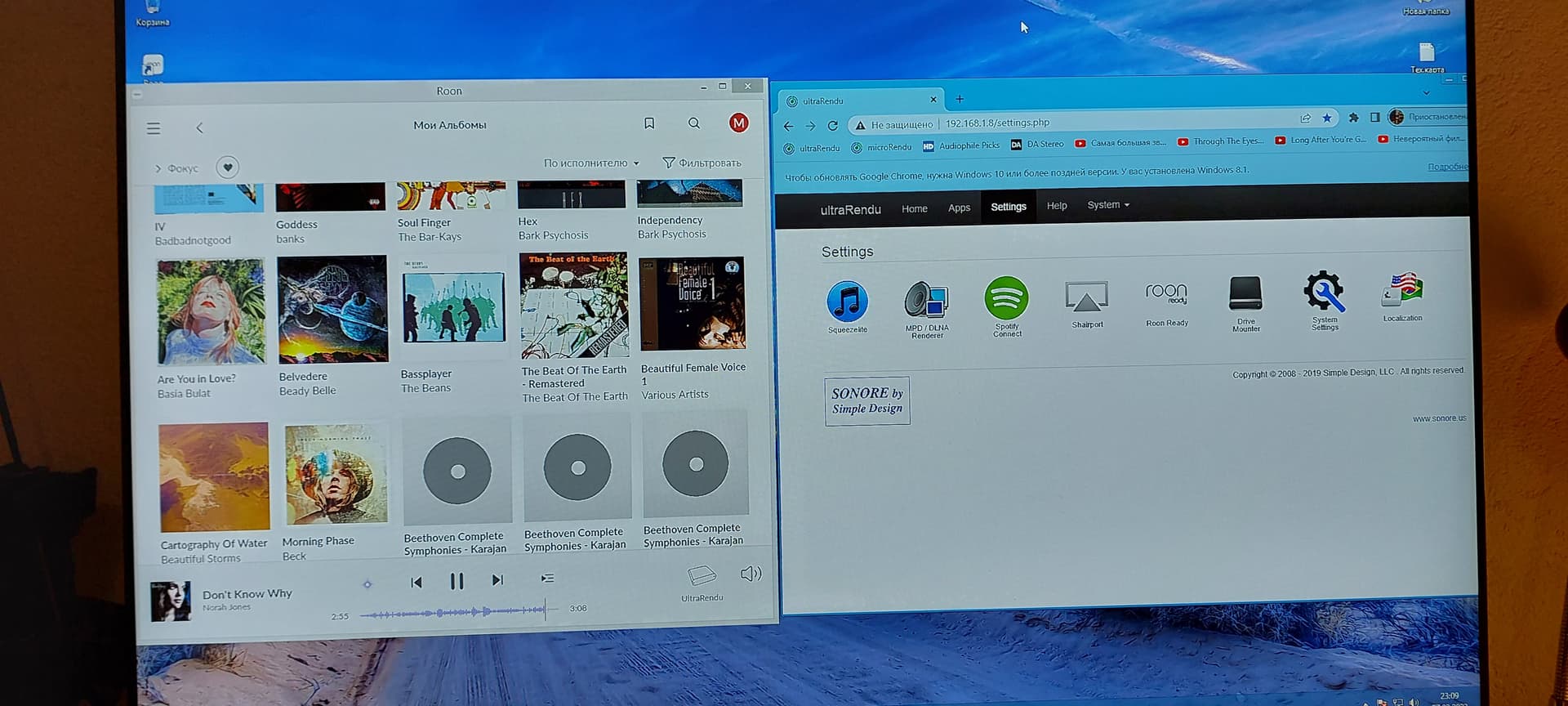The height and width of the screenshot is (706, 1568).
Task: Open the Cartography Of Water album cover
Action: [x=214, y=476]
